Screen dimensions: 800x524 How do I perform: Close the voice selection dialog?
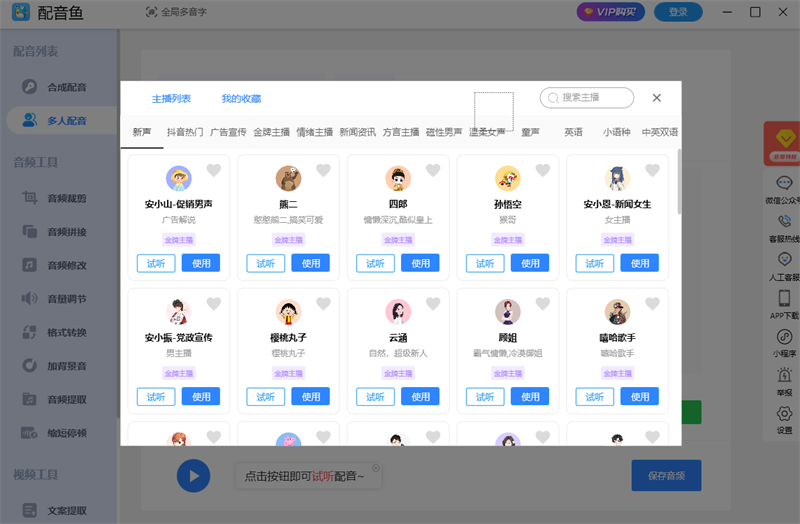click(x=657, y=98)
